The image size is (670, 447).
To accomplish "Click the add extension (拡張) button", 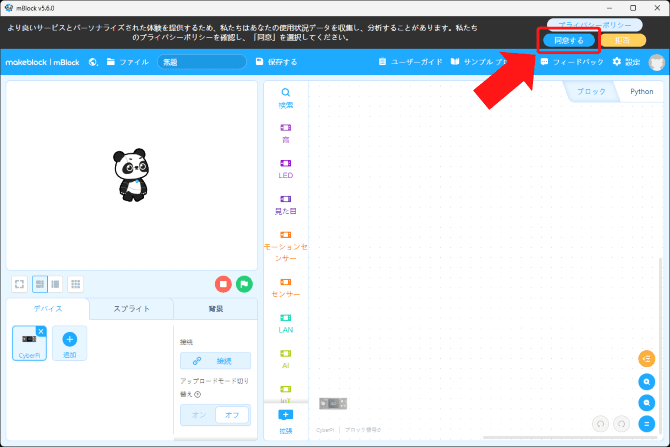I will [286, 421].
